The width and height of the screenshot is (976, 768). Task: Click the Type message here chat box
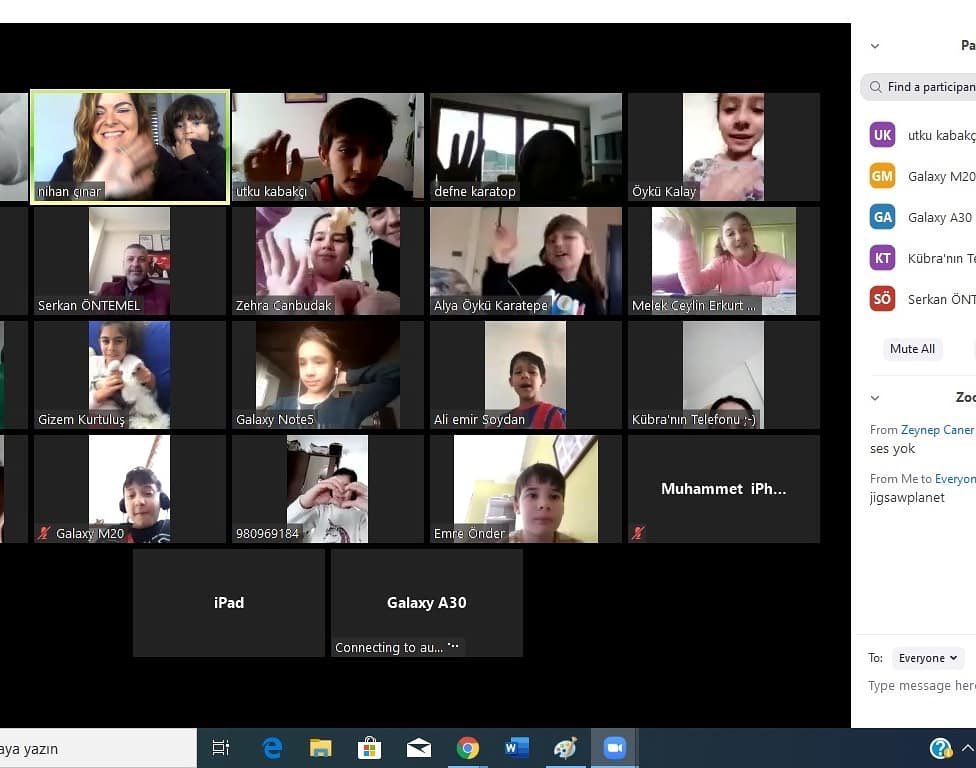921,685
